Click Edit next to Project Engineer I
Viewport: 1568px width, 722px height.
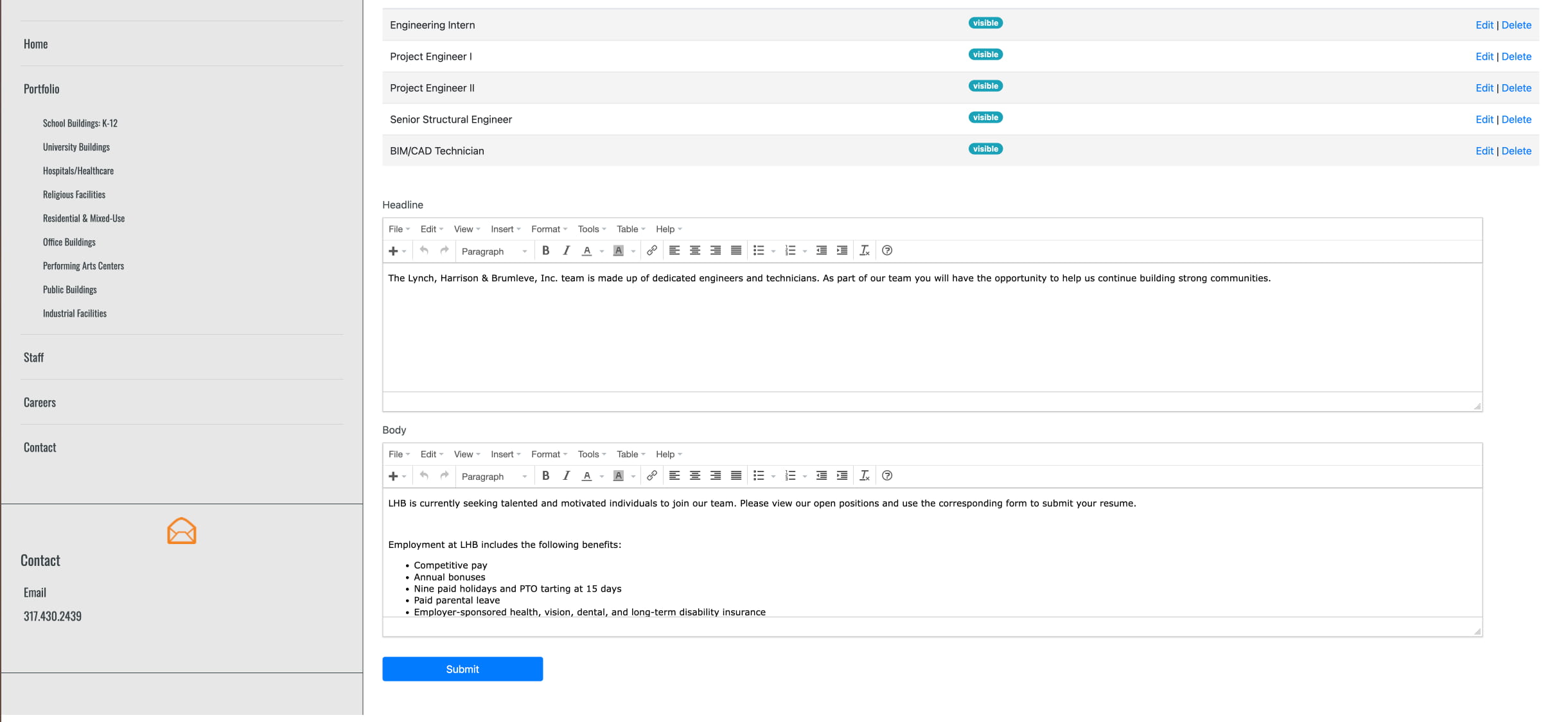pyautogui.click(x=1484, y=56)
